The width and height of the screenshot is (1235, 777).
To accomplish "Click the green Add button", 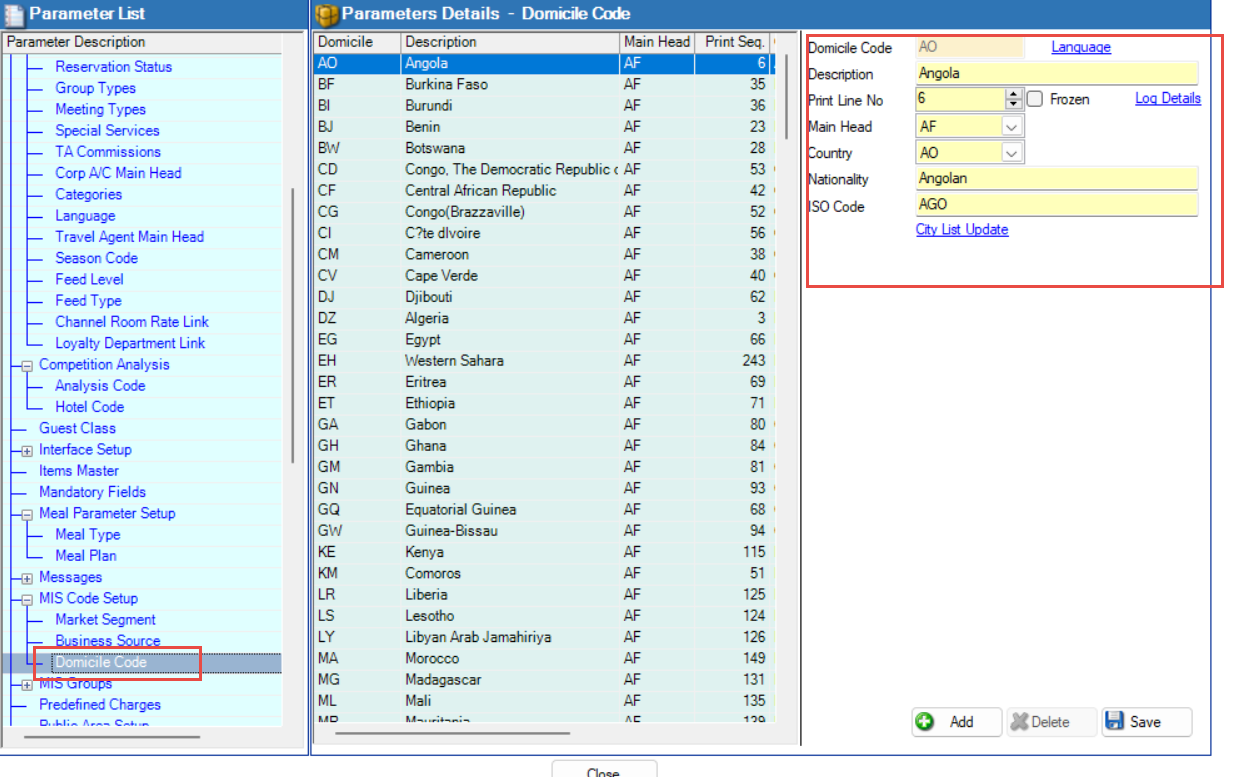I will 956,722.
